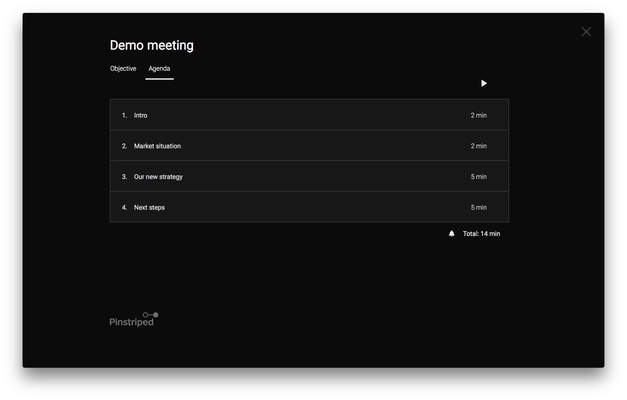Click the Pinstriped wordmark text

(131, 323)
